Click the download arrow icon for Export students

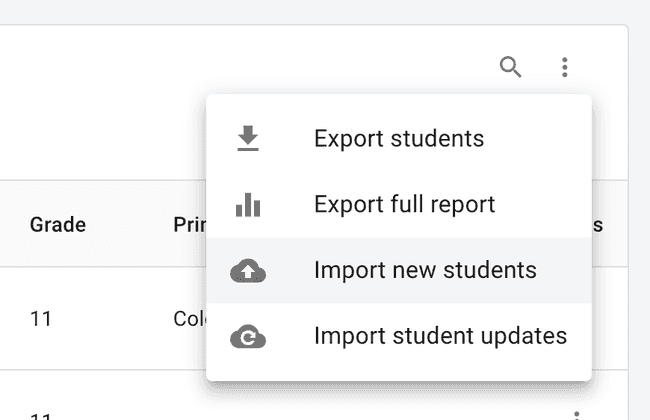coord(248,139)
